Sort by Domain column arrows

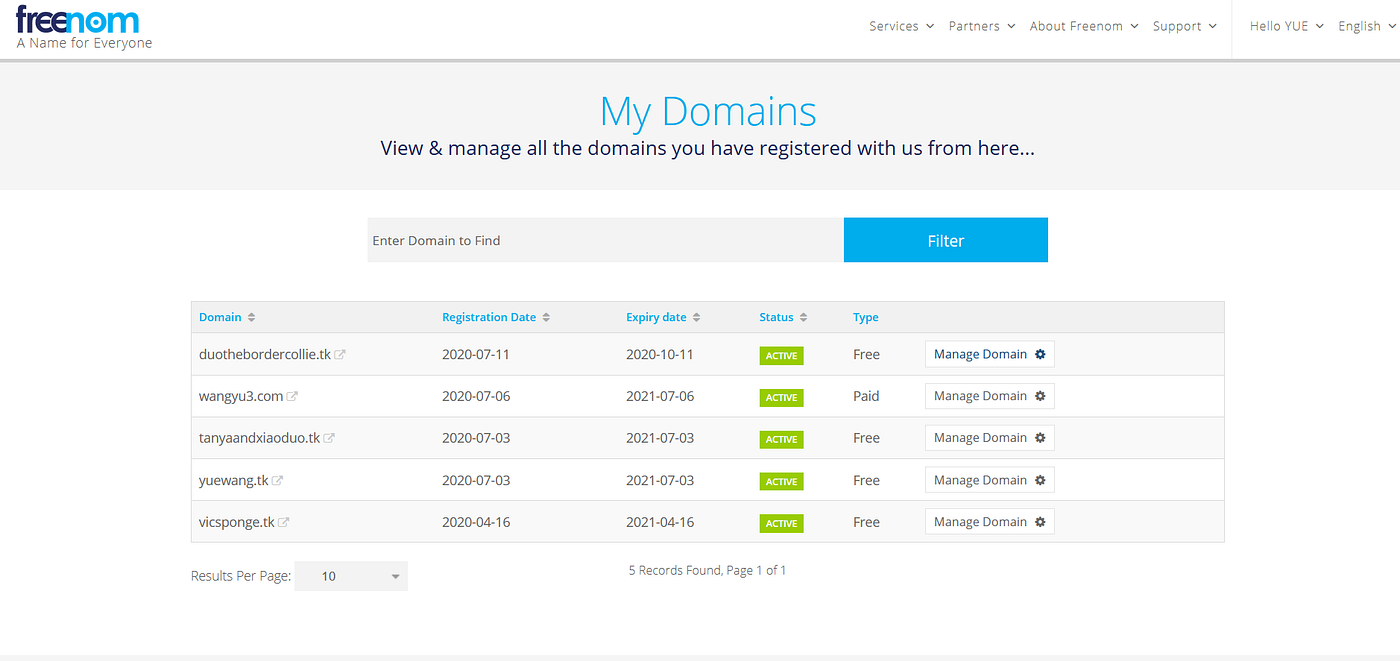[251, 318]
